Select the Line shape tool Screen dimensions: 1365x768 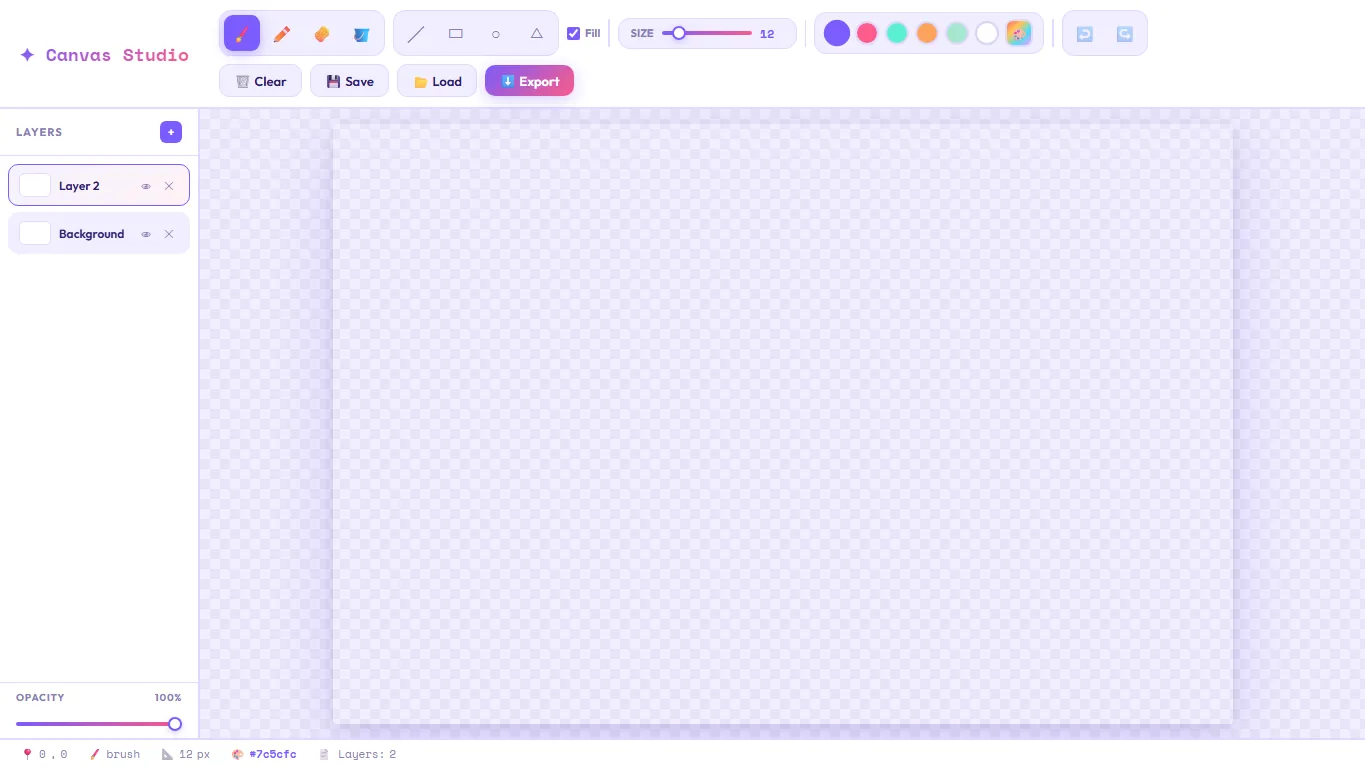(416, 33)
